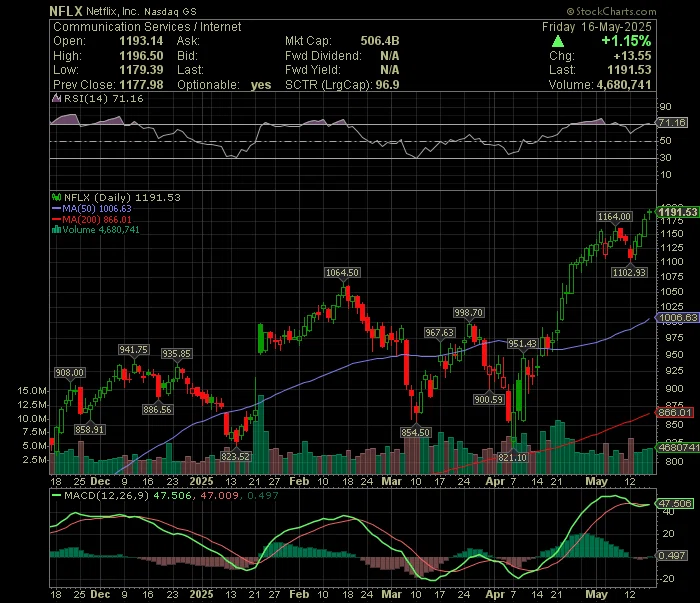The image size is (700, 603).
Task: Click the candlestick icon beside NFLX (Daily)
Action: (56, 197)
